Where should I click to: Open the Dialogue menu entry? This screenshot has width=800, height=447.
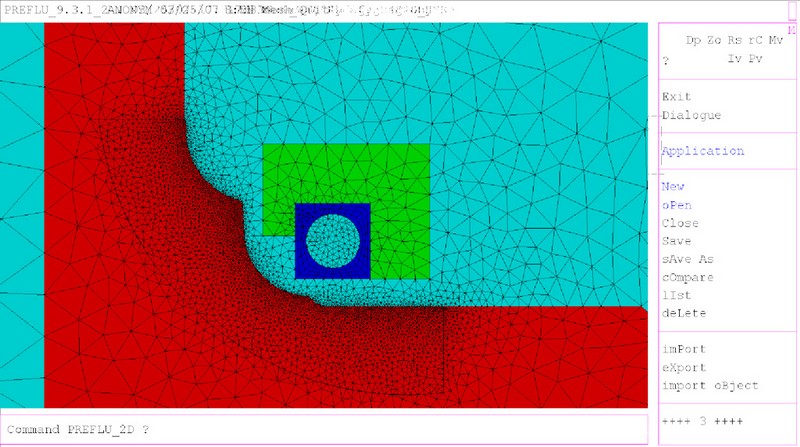click(691, 115)
